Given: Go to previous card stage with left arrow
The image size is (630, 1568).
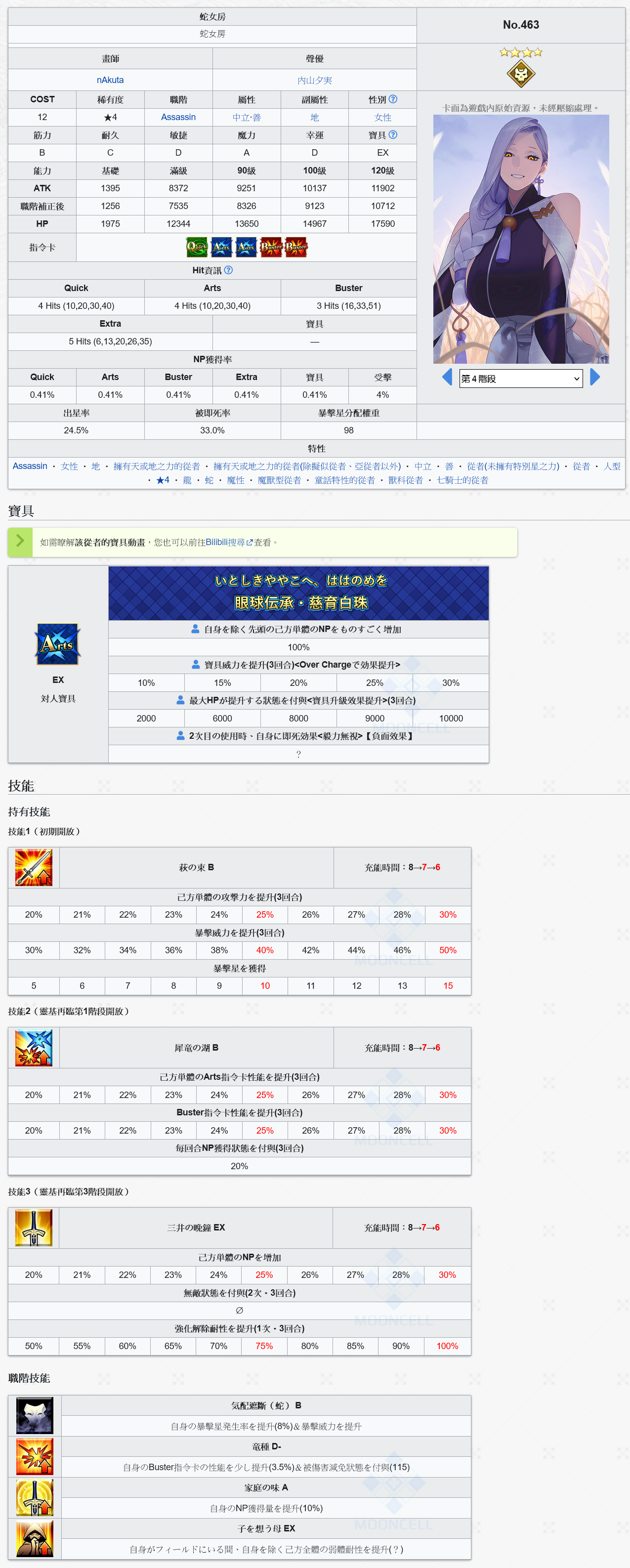Looking at the screenshot, I should point(447,378).
